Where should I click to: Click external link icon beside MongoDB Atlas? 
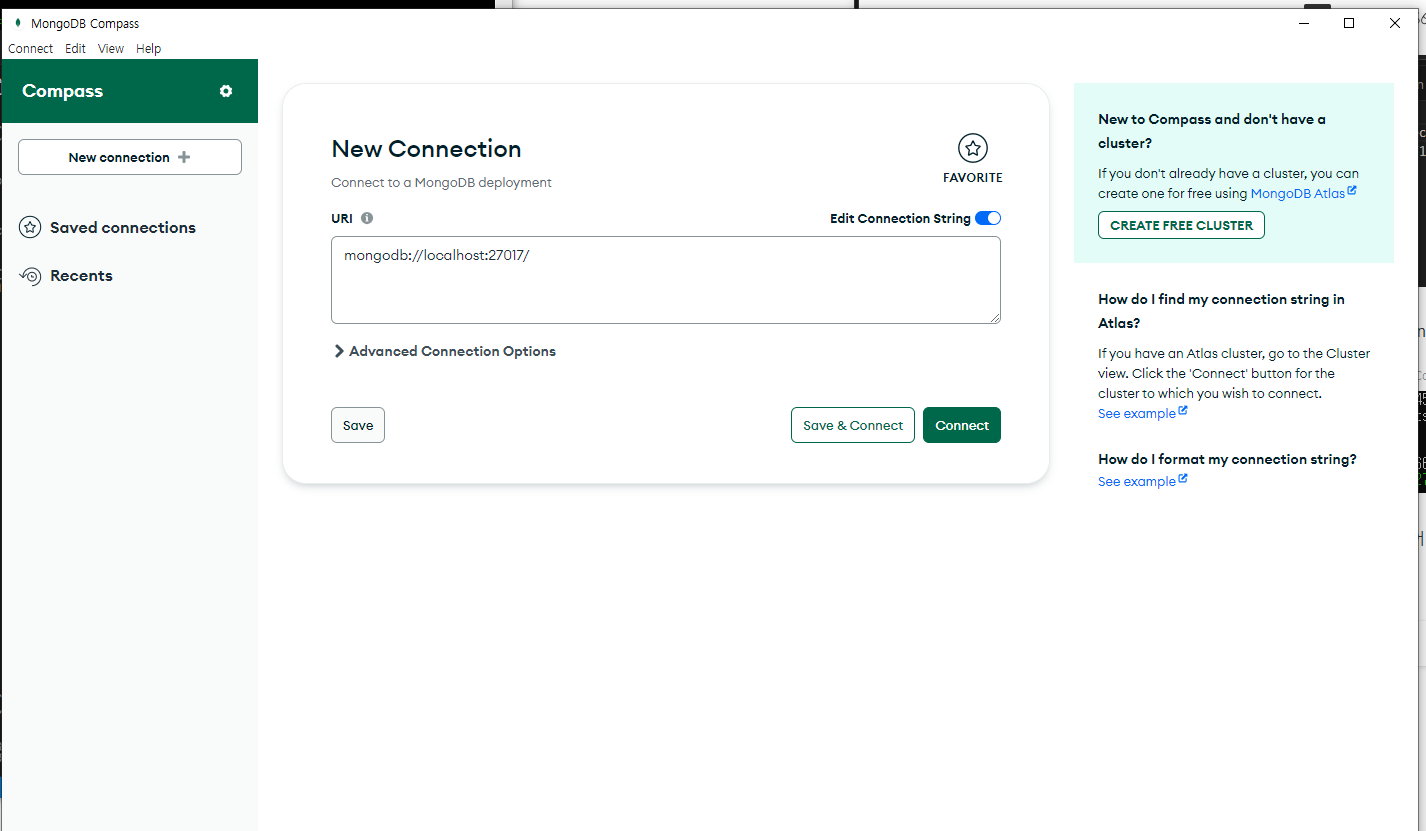click(1352, 190)
